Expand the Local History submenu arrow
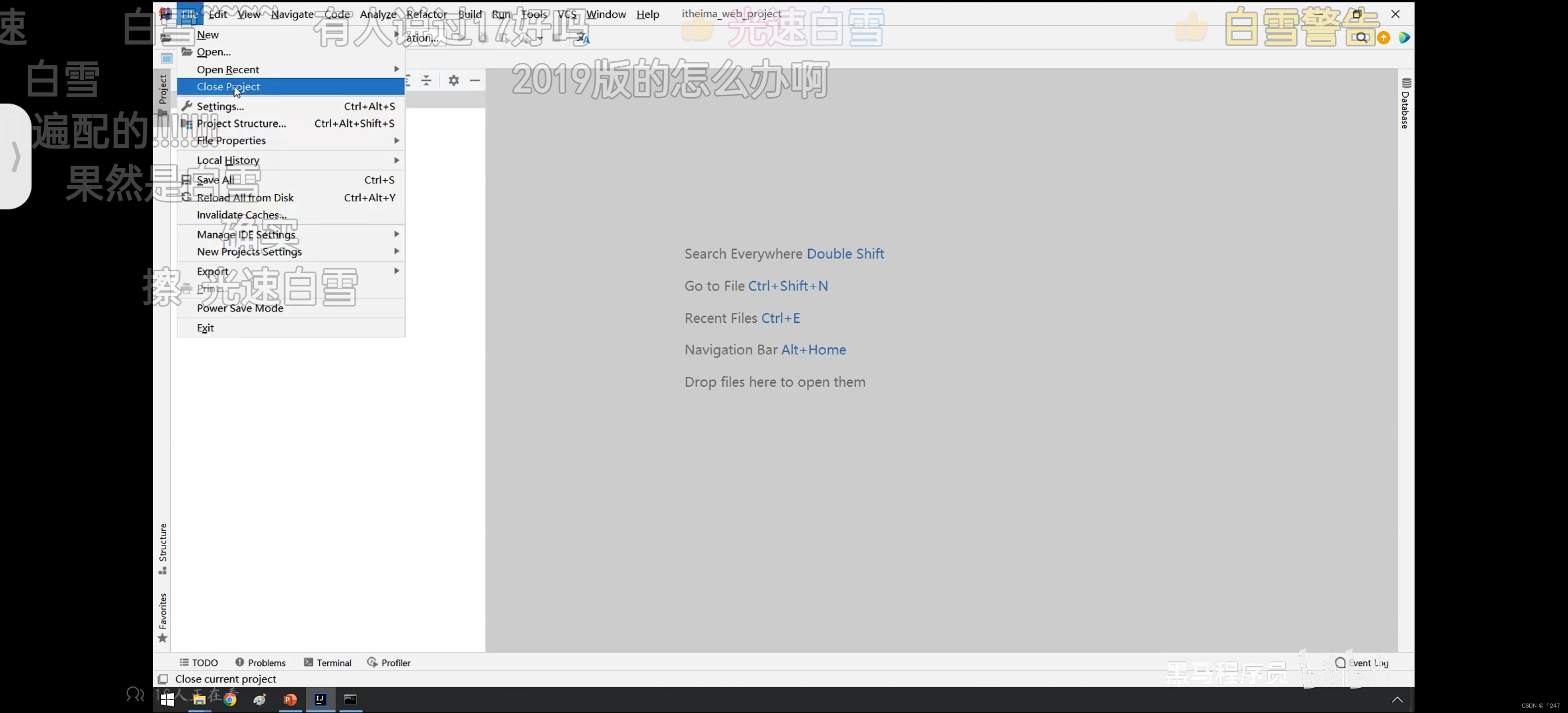This screenshot has height=713, width=1568. tap(396, 160)
